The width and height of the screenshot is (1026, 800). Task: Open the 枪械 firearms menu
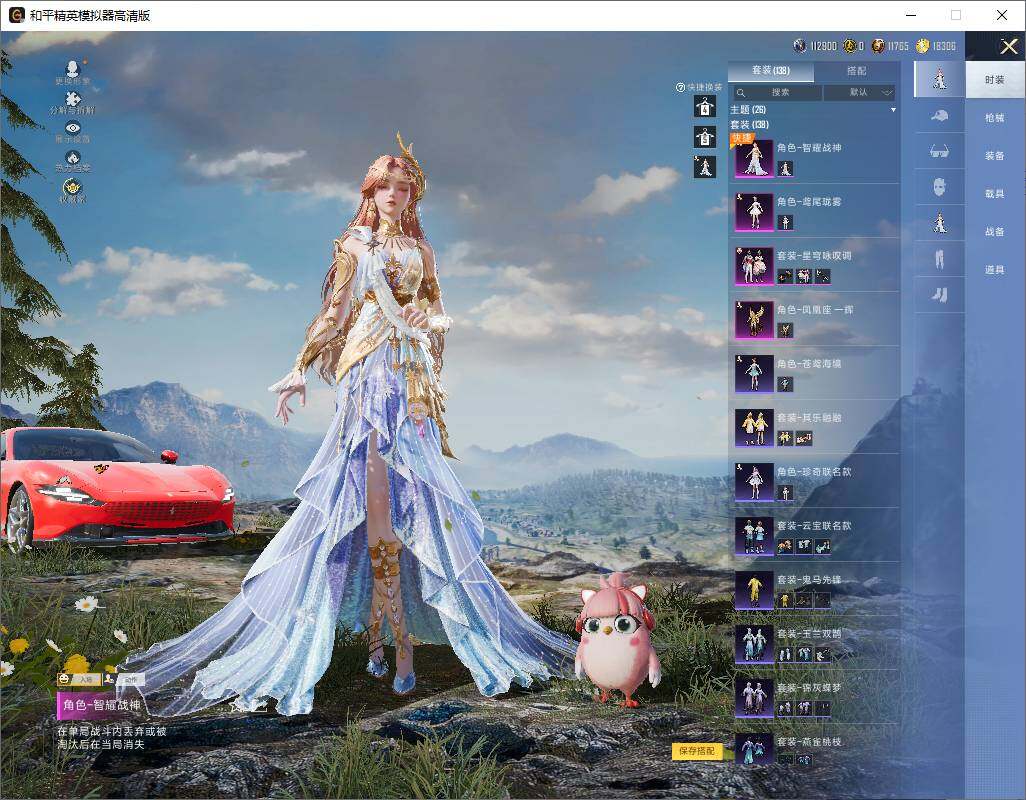click(x=995, y=118)
